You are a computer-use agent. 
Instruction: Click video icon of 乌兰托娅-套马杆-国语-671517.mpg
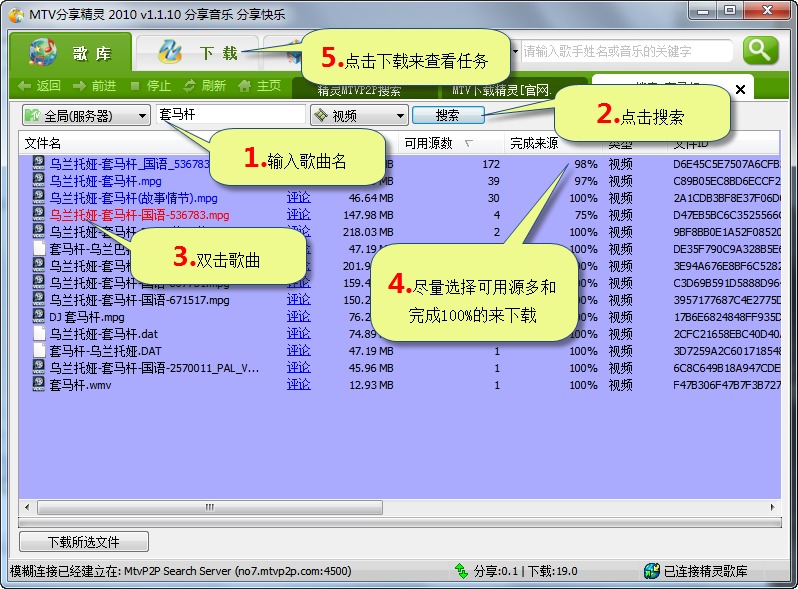pos(39,299)
